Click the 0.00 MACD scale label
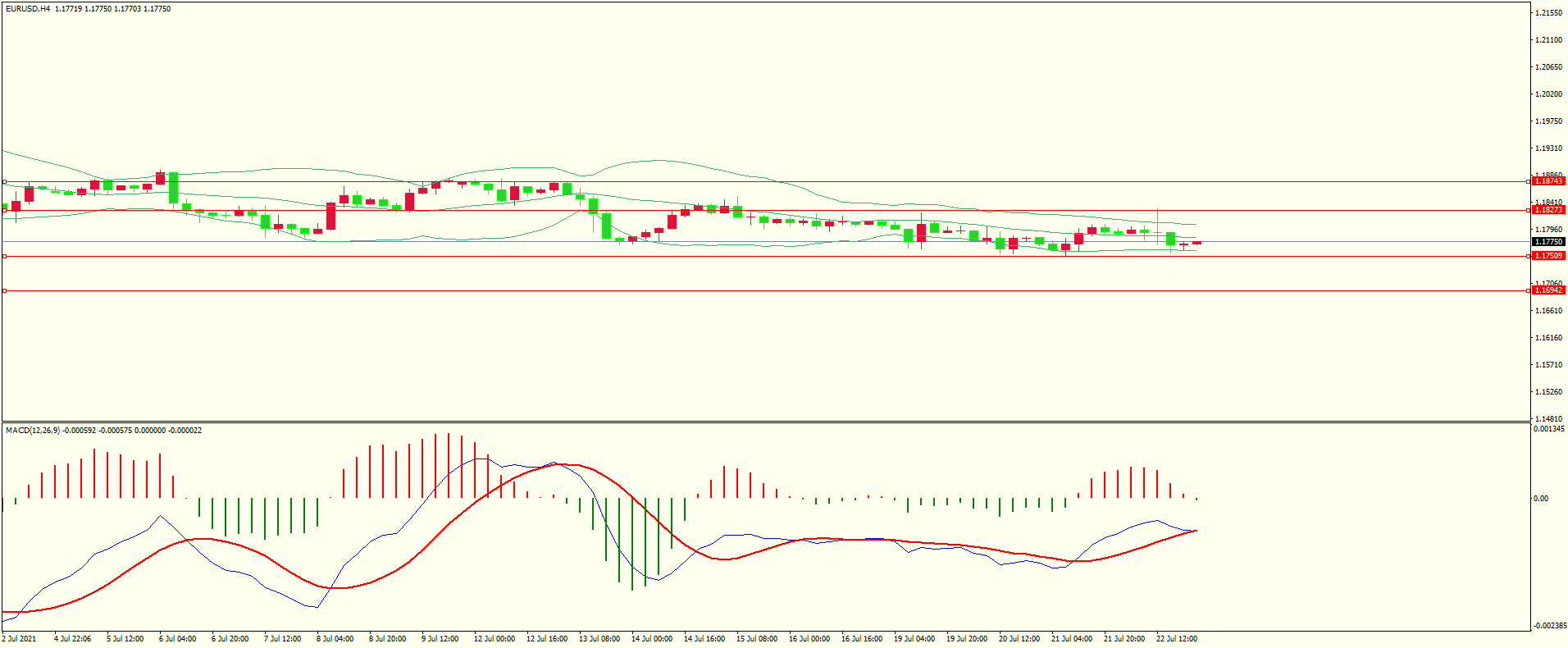Image resolution: width=1568 pixels, height=648 pixels. click(1542, 498)
